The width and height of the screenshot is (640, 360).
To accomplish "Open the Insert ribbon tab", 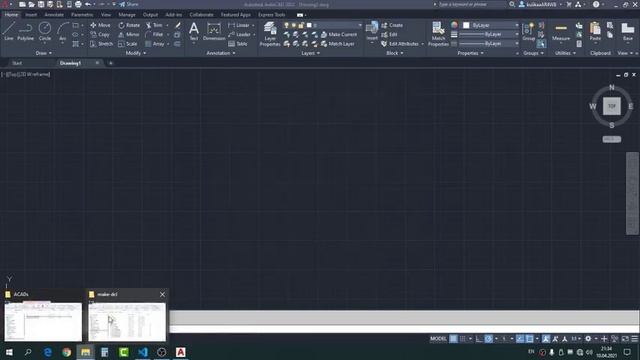I will (31, 15).
